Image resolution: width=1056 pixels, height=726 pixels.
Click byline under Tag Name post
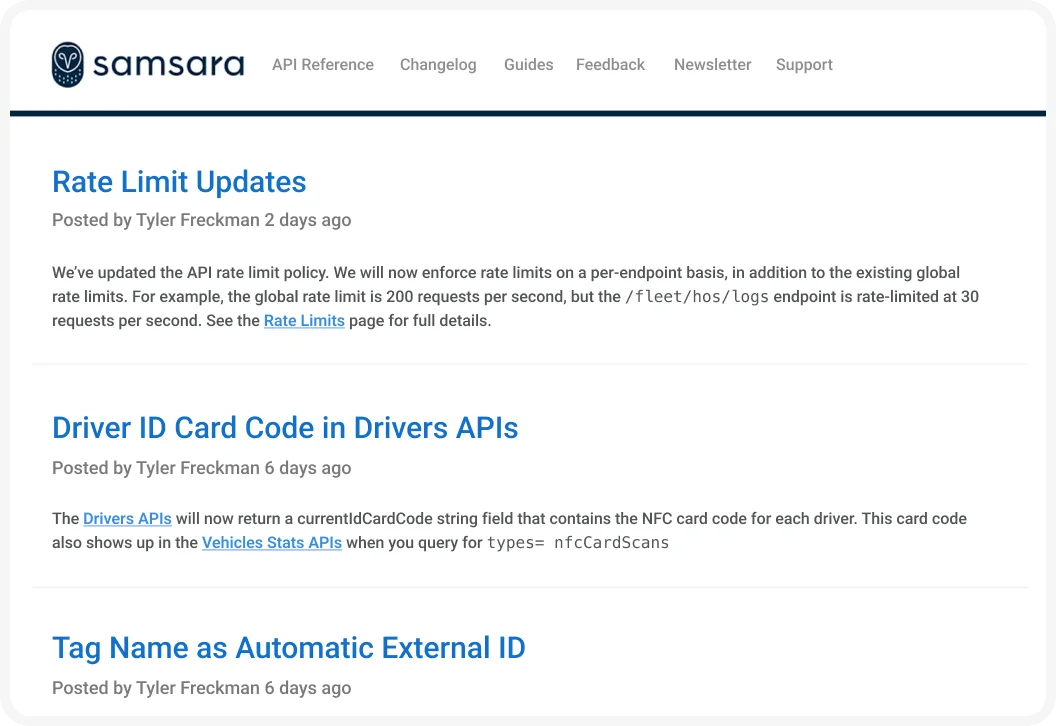tap(202, 688)
